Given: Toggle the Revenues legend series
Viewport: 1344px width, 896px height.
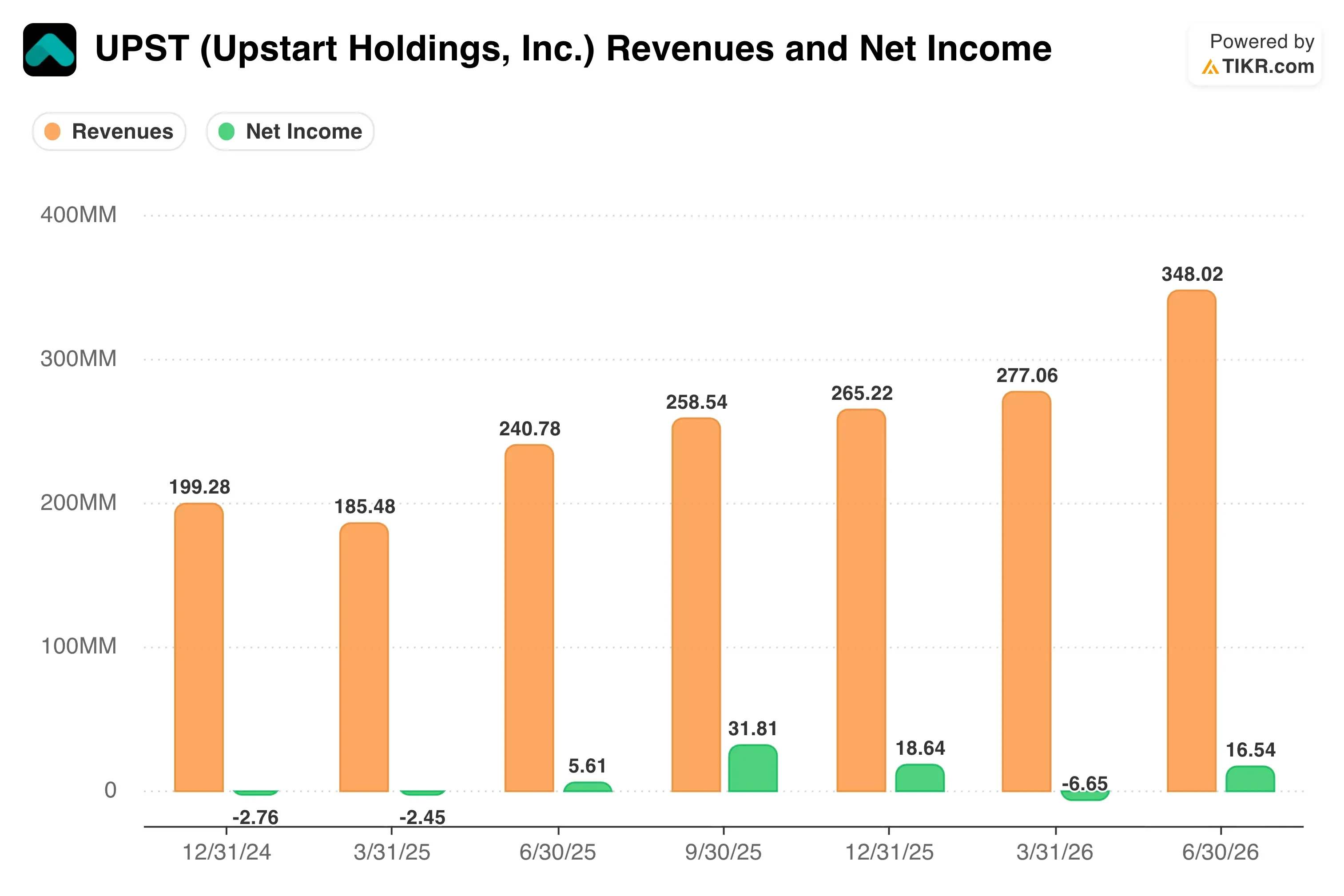Looking at the screenshot, I should tap(109, 131).
